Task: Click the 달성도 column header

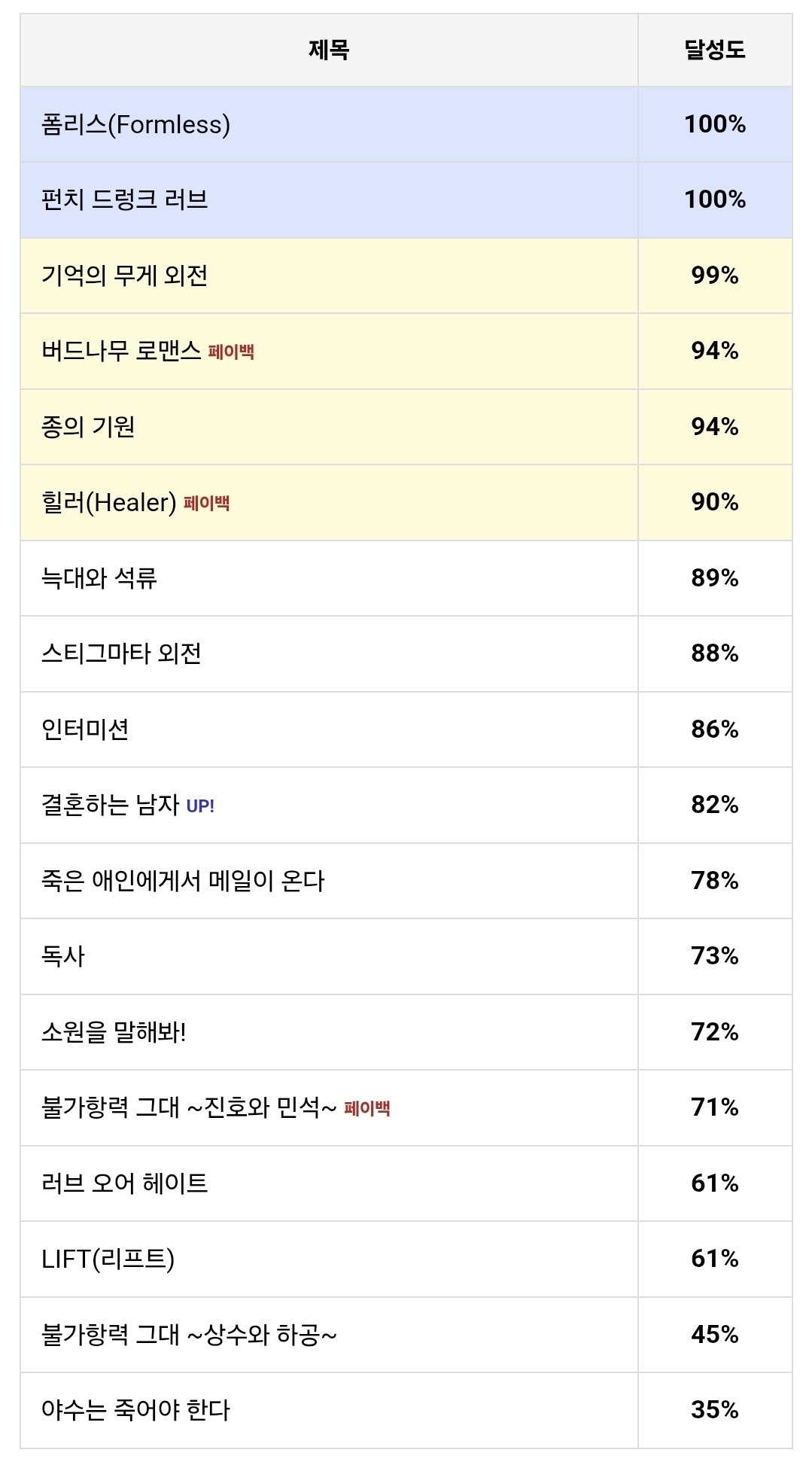Action: tap(714, 50)
